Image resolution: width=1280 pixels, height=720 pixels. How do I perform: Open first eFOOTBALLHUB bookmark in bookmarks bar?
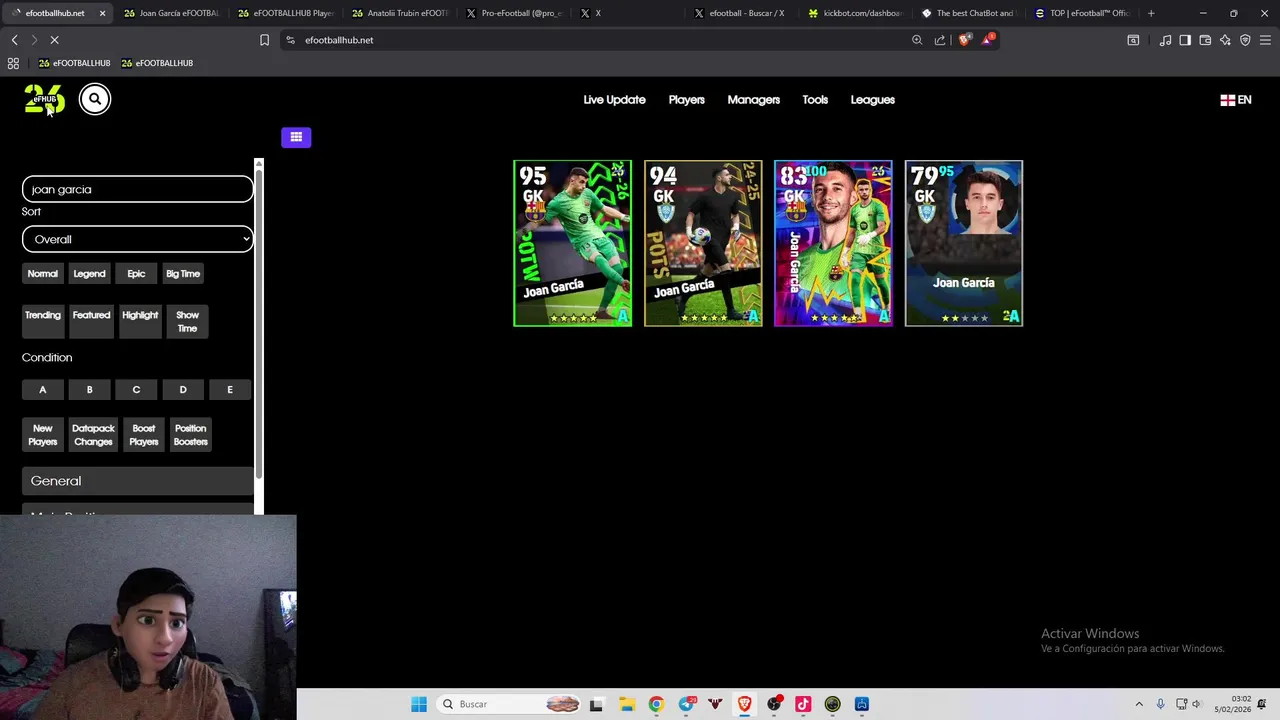point(74,63)
